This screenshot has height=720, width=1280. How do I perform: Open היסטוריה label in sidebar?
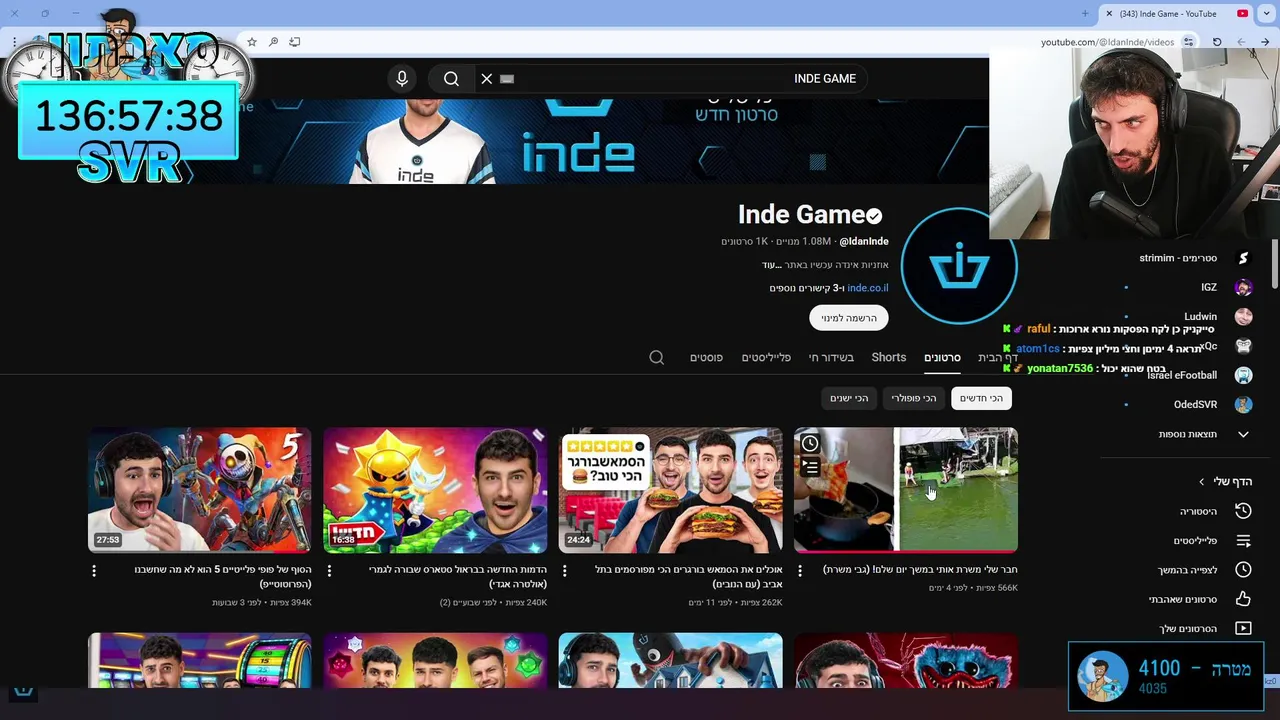tap(1198, 511)
